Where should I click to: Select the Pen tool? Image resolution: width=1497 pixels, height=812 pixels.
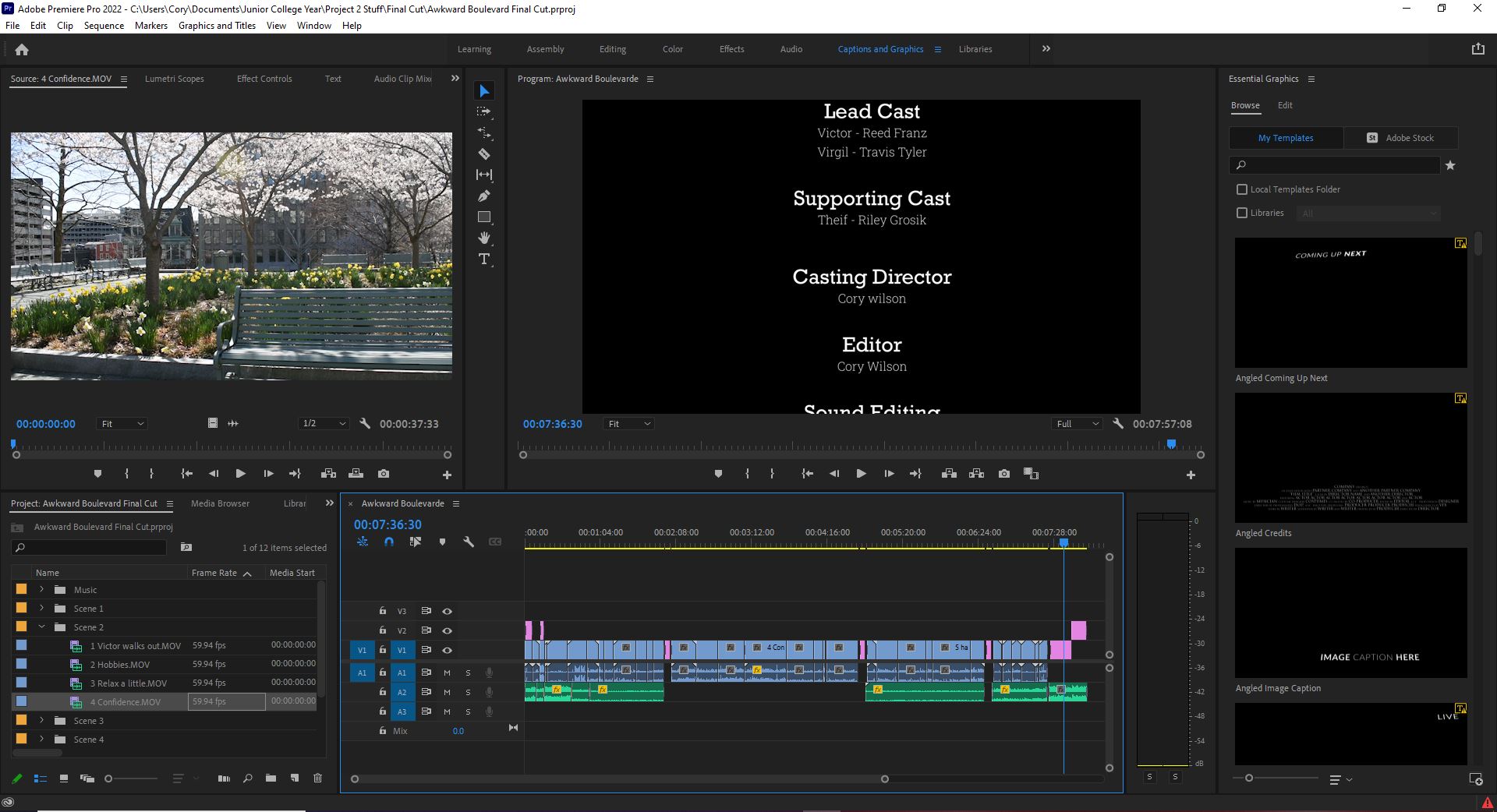tap(484, 196)
